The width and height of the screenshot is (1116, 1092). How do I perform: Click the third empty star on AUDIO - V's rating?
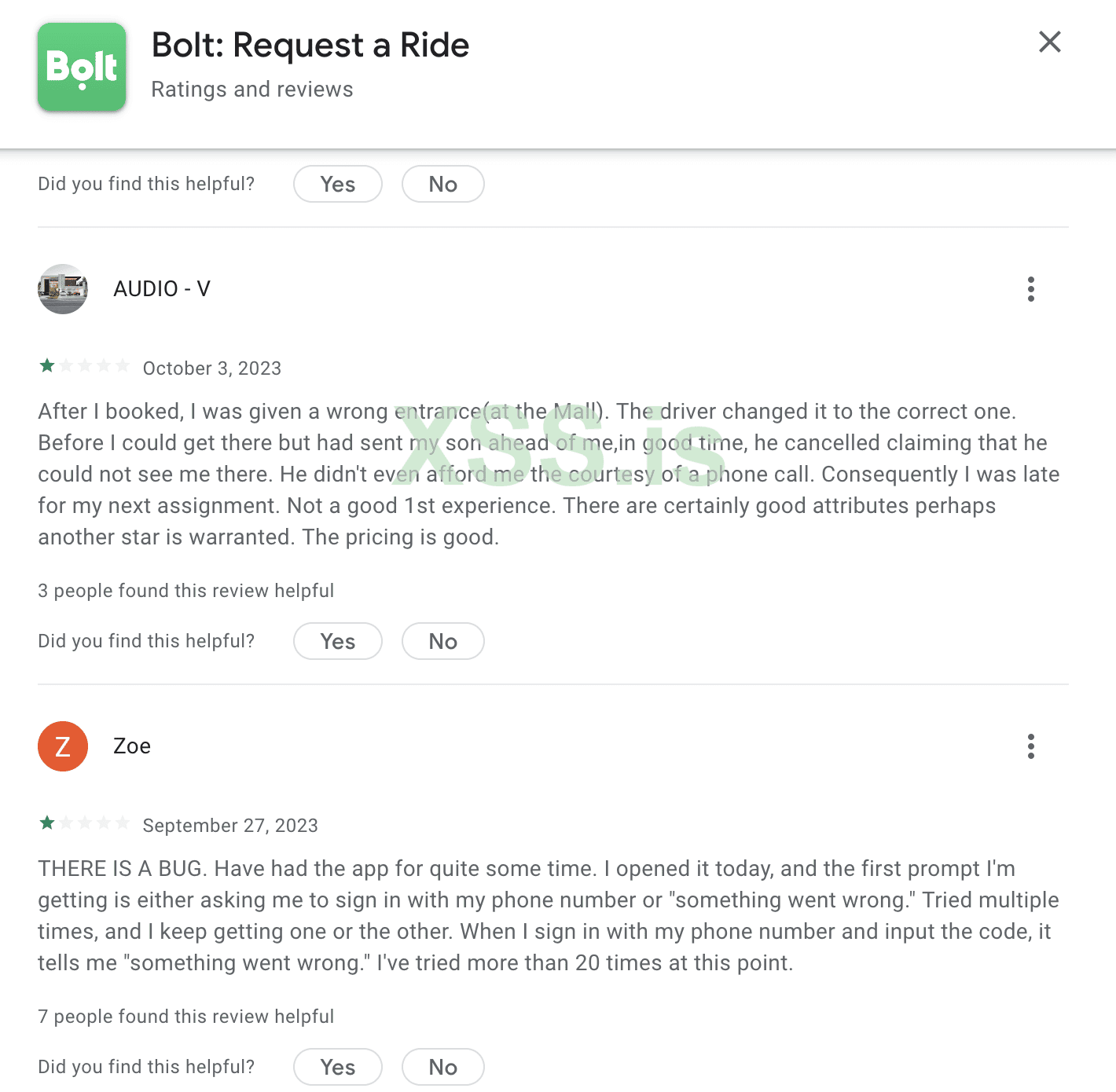tap(85, 365)
